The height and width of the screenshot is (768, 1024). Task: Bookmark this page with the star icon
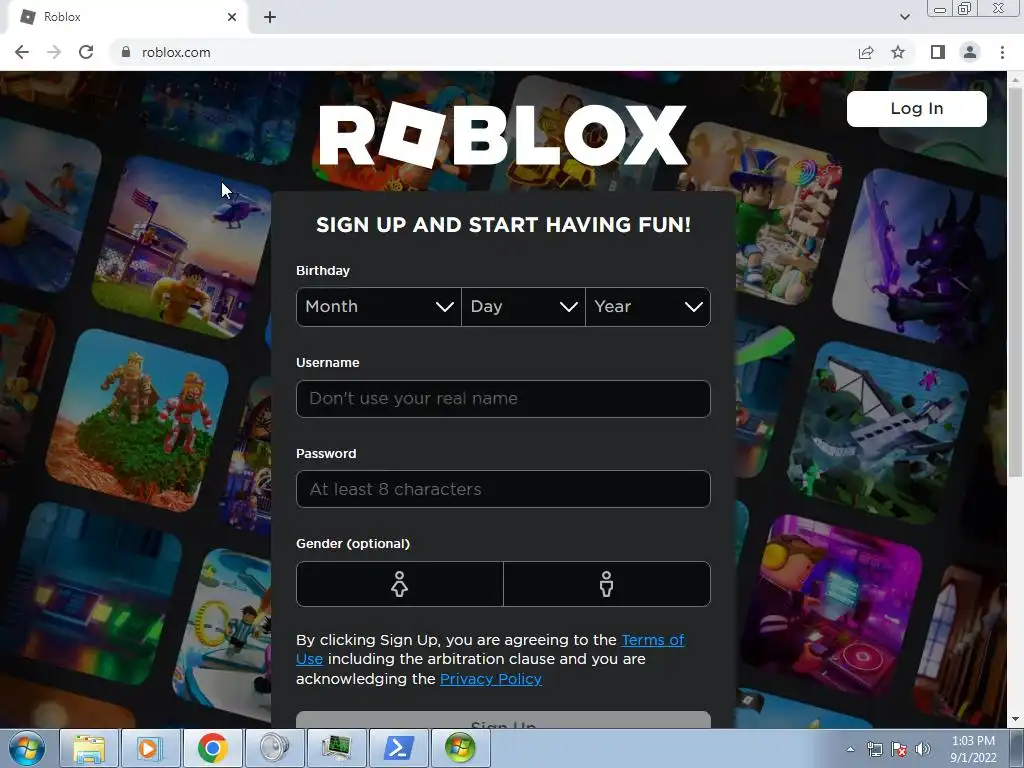[898, 52]
